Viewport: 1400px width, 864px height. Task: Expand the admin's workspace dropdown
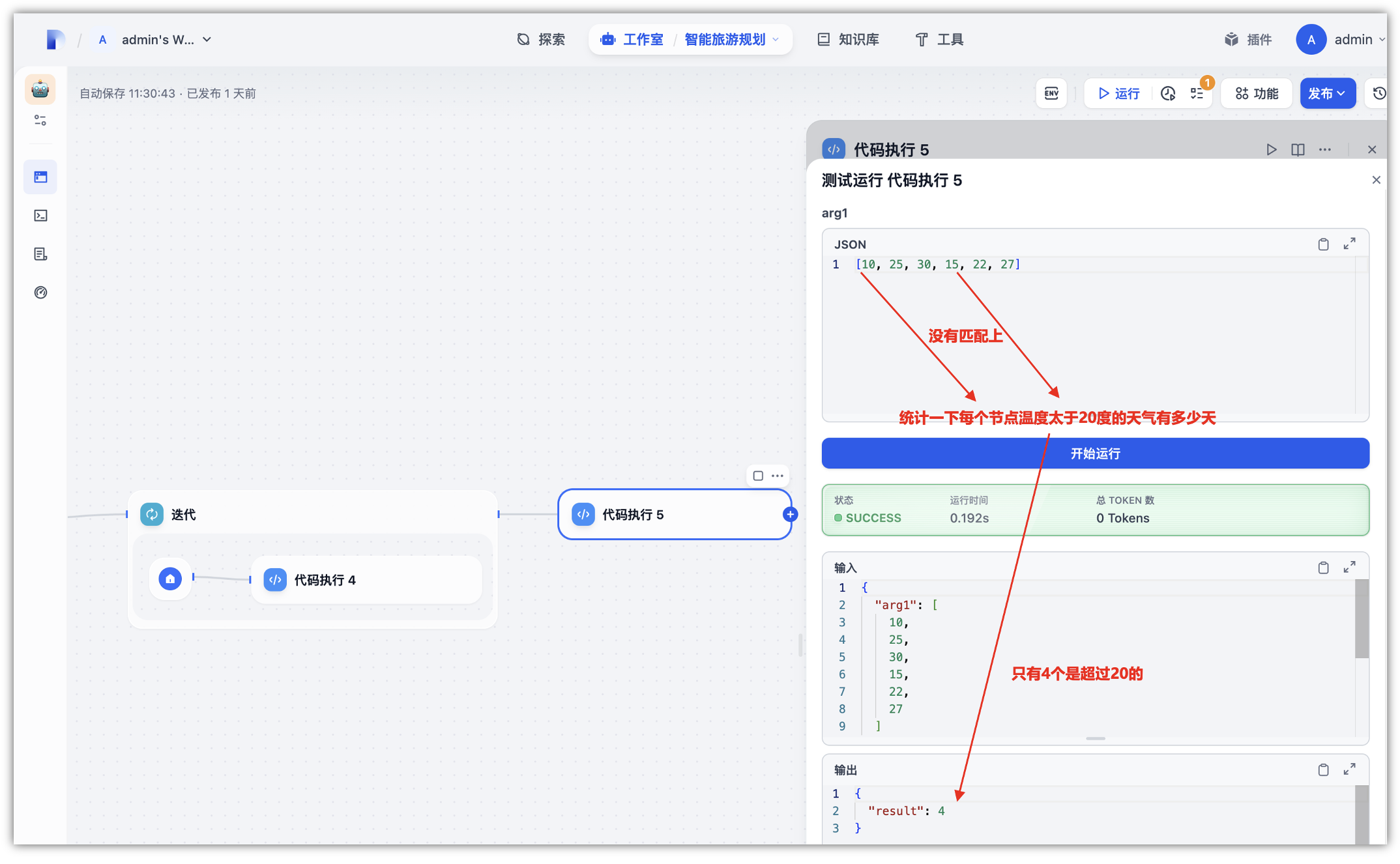[207, 40]
